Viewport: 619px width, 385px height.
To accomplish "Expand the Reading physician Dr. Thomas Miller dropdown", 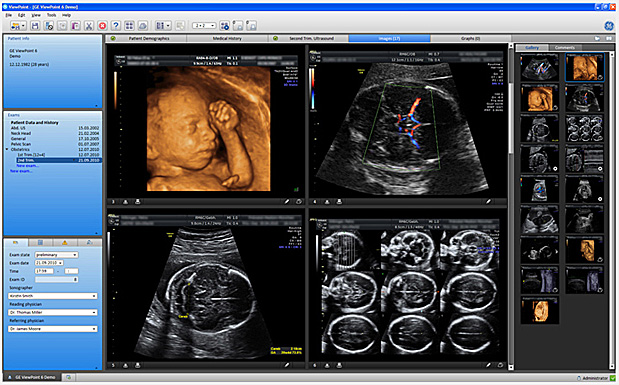I will coord(53,312).
